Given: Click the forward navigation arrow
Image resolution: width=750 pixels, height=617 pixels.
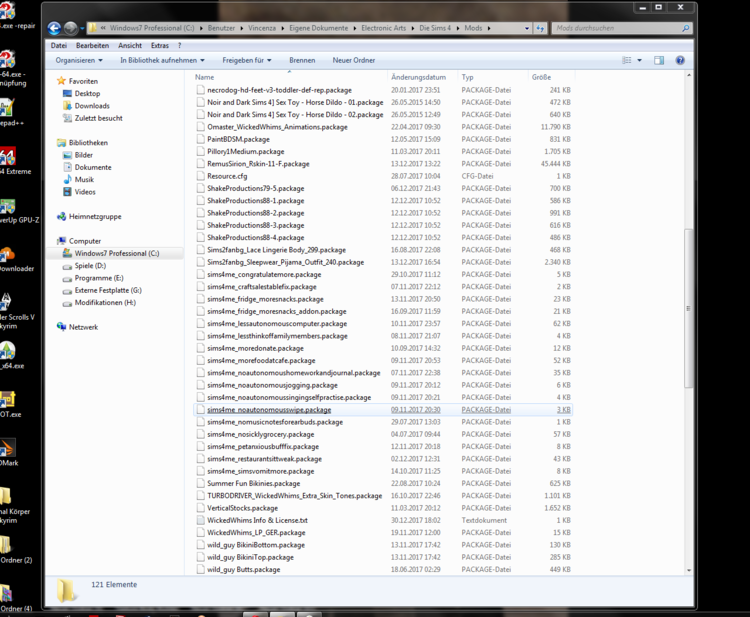Looking at the screenshot, I should tap(70, 28).
